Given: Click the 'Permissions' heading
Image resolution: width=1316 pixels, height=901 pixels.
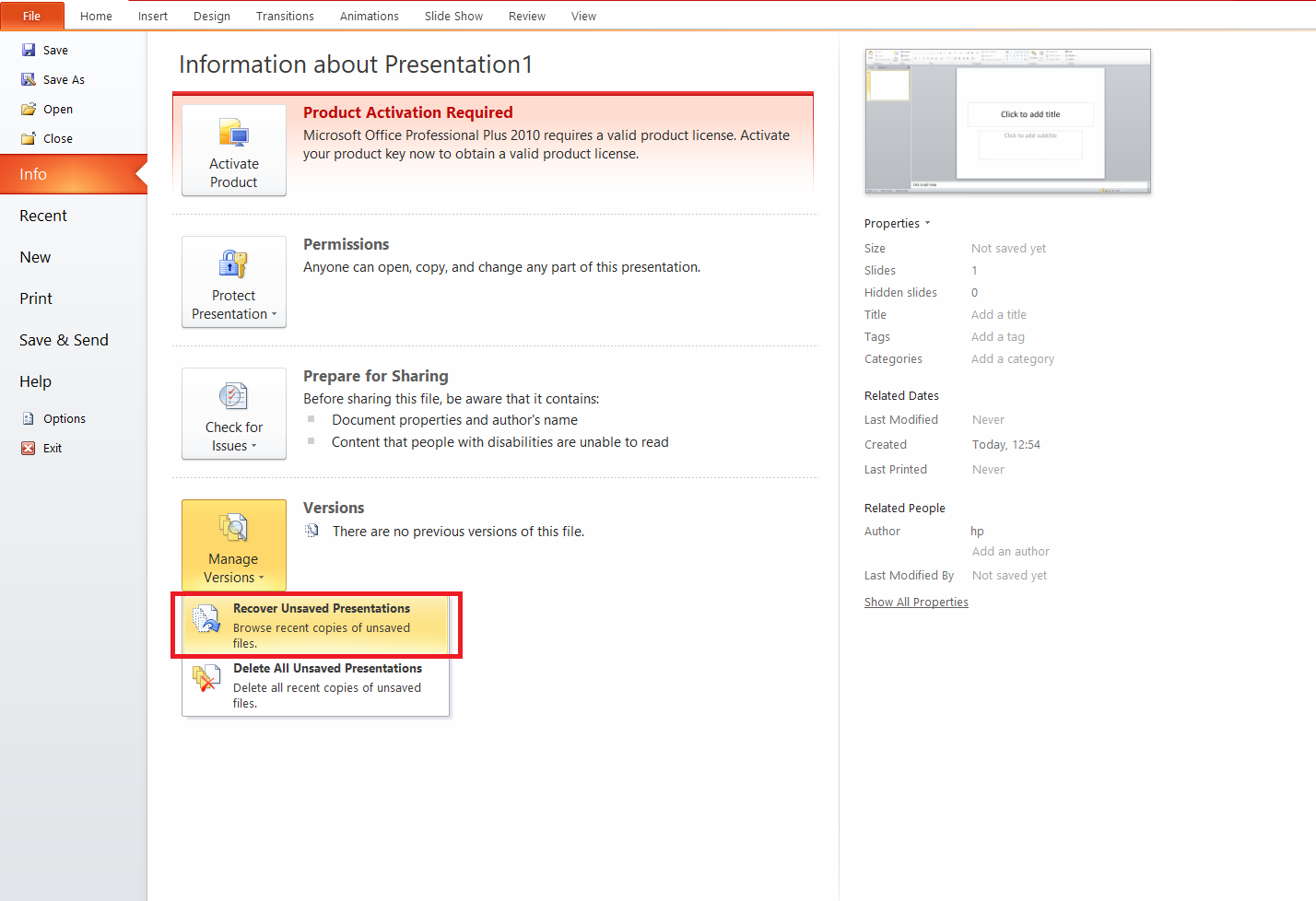Looking at the screenshot, I should click(347, 244).
